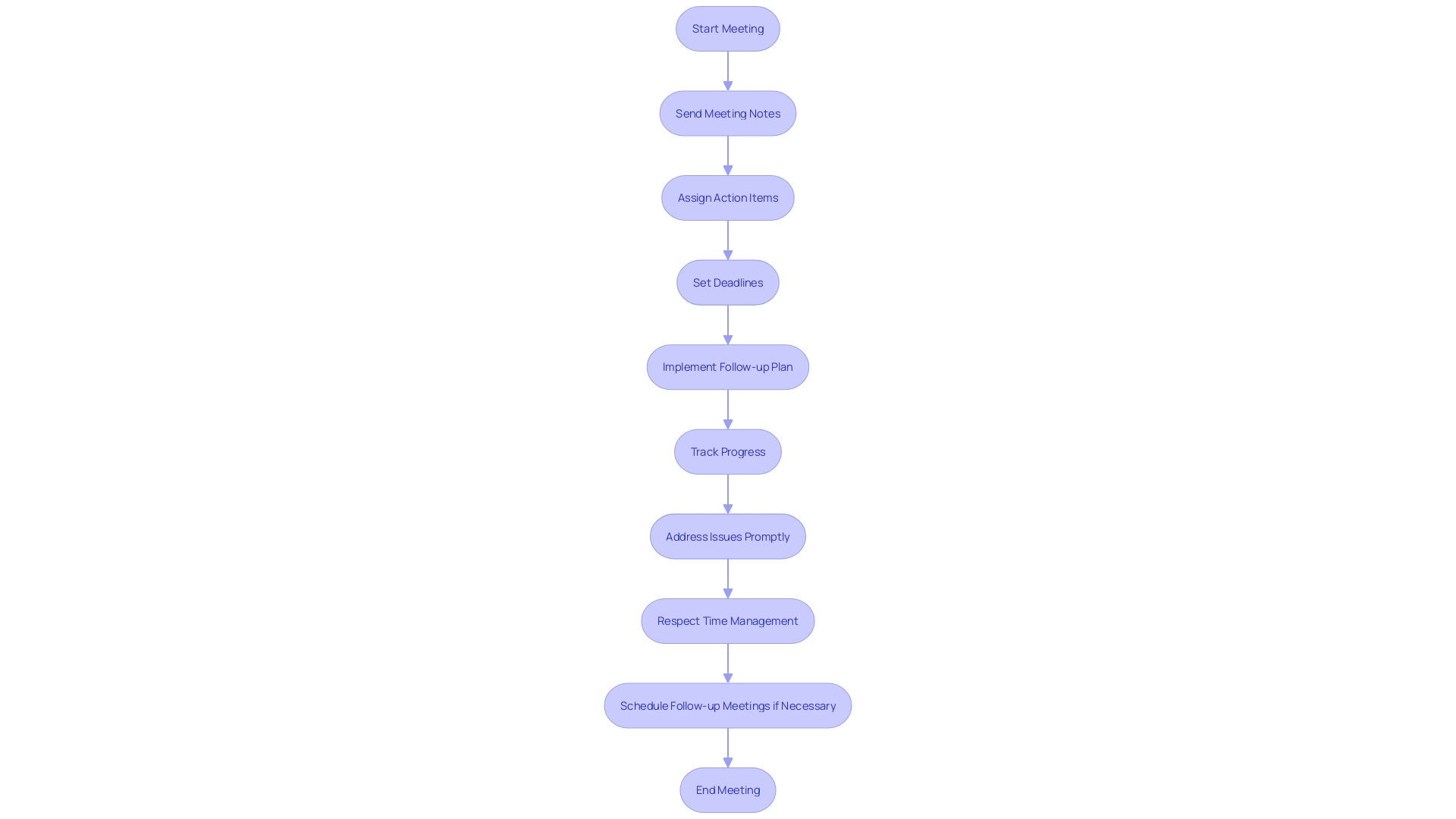
Task: Expand the Implement Follow-up Plan options
Action: pos(727,367)
